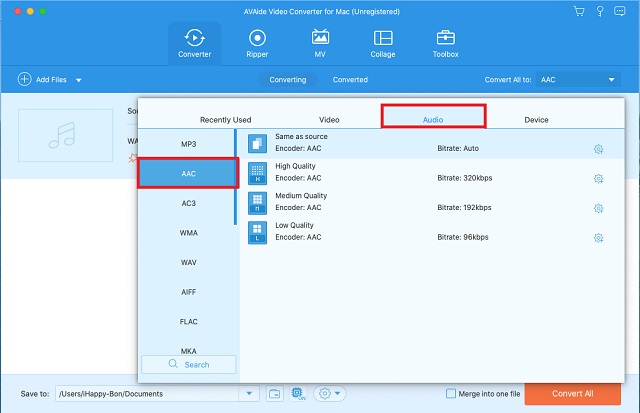
Task: Select the Same as source preset icon
Action: tap(257, 144)
